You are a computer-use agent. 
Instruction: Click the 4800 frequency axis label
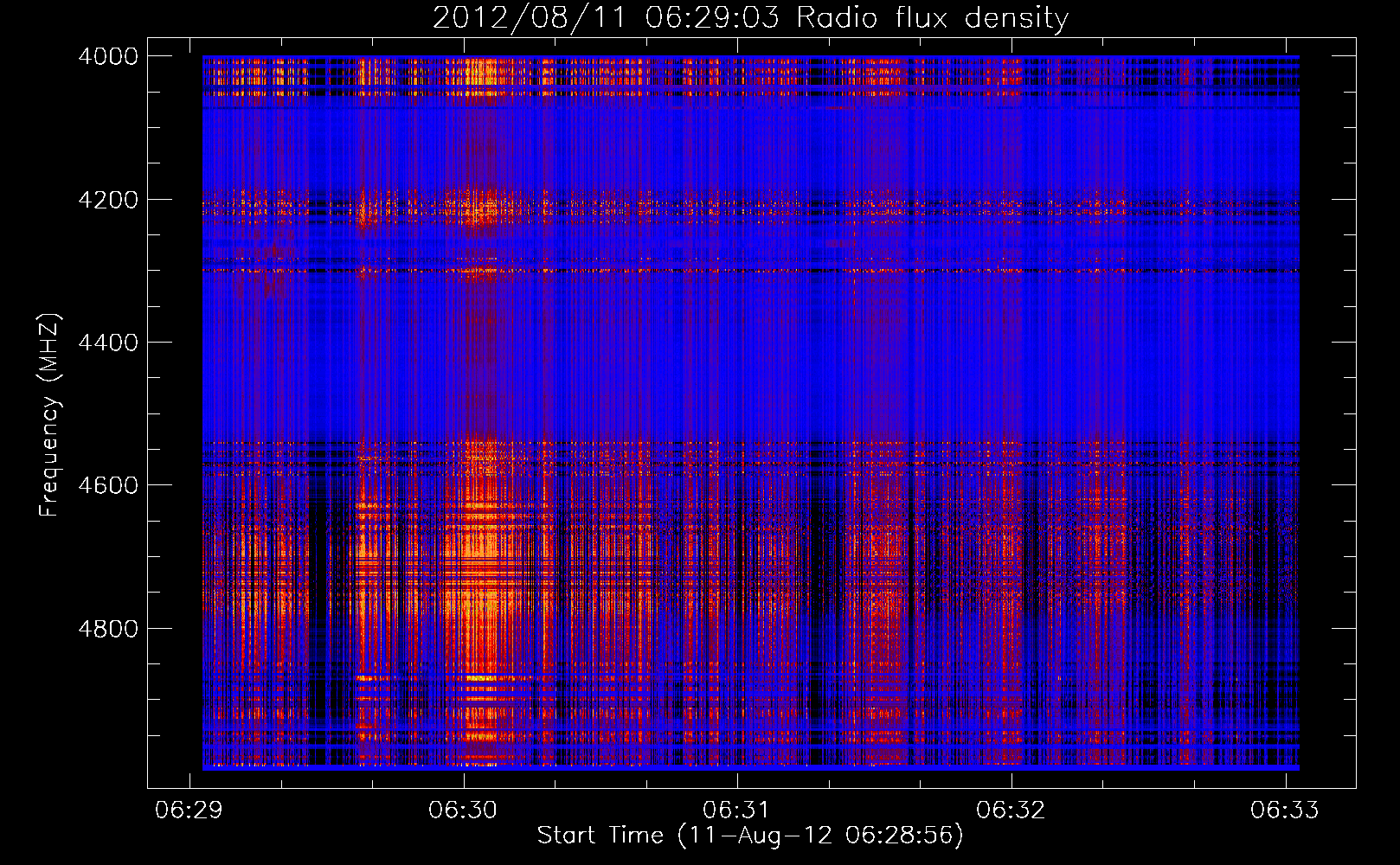click(x=108, y=628)
